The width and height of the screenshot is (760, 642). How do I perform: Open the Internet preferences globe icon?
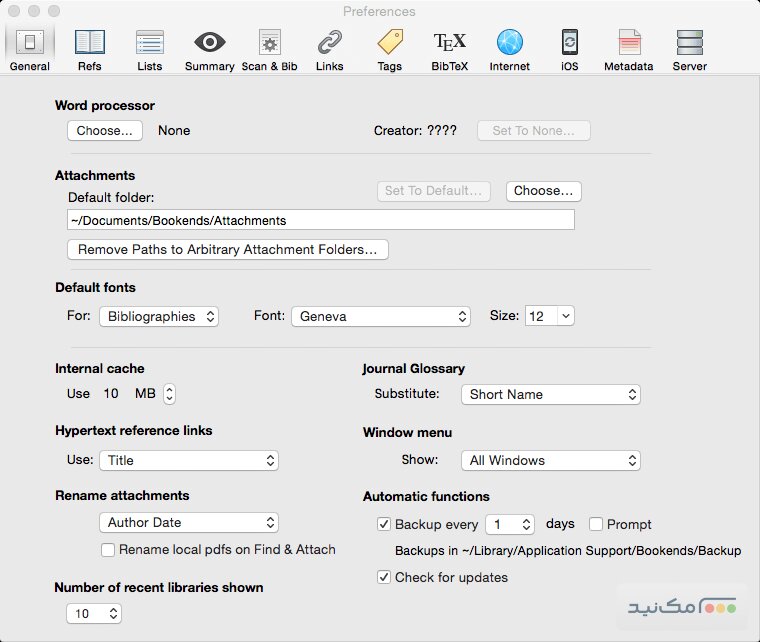[x=509, y=49]
